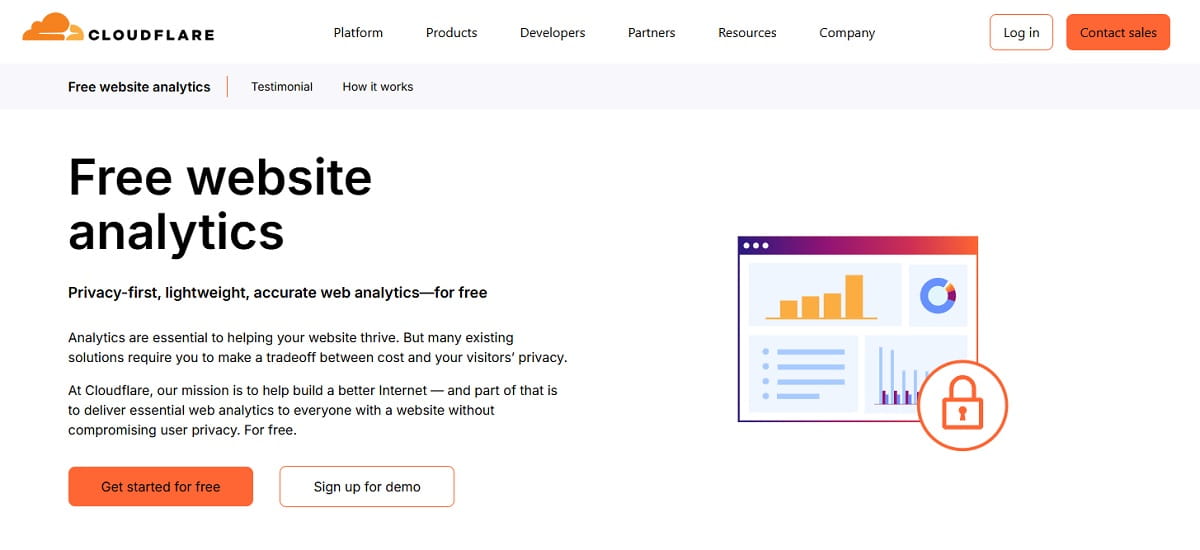
Task: Click the Contact sales button
Action: click(x=1118, y=32)
